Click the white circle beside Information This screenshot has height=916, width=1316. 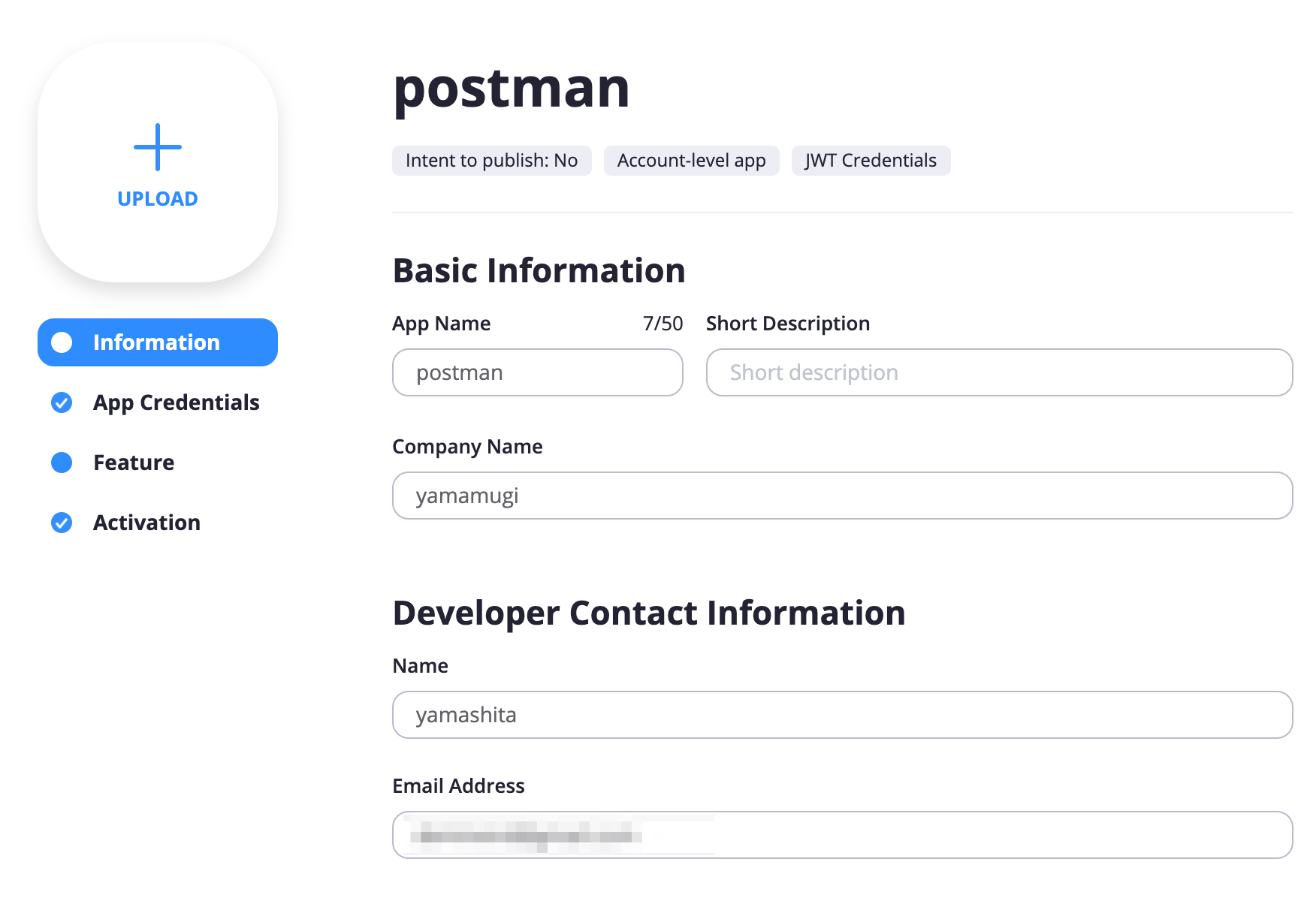click(62, 342)
